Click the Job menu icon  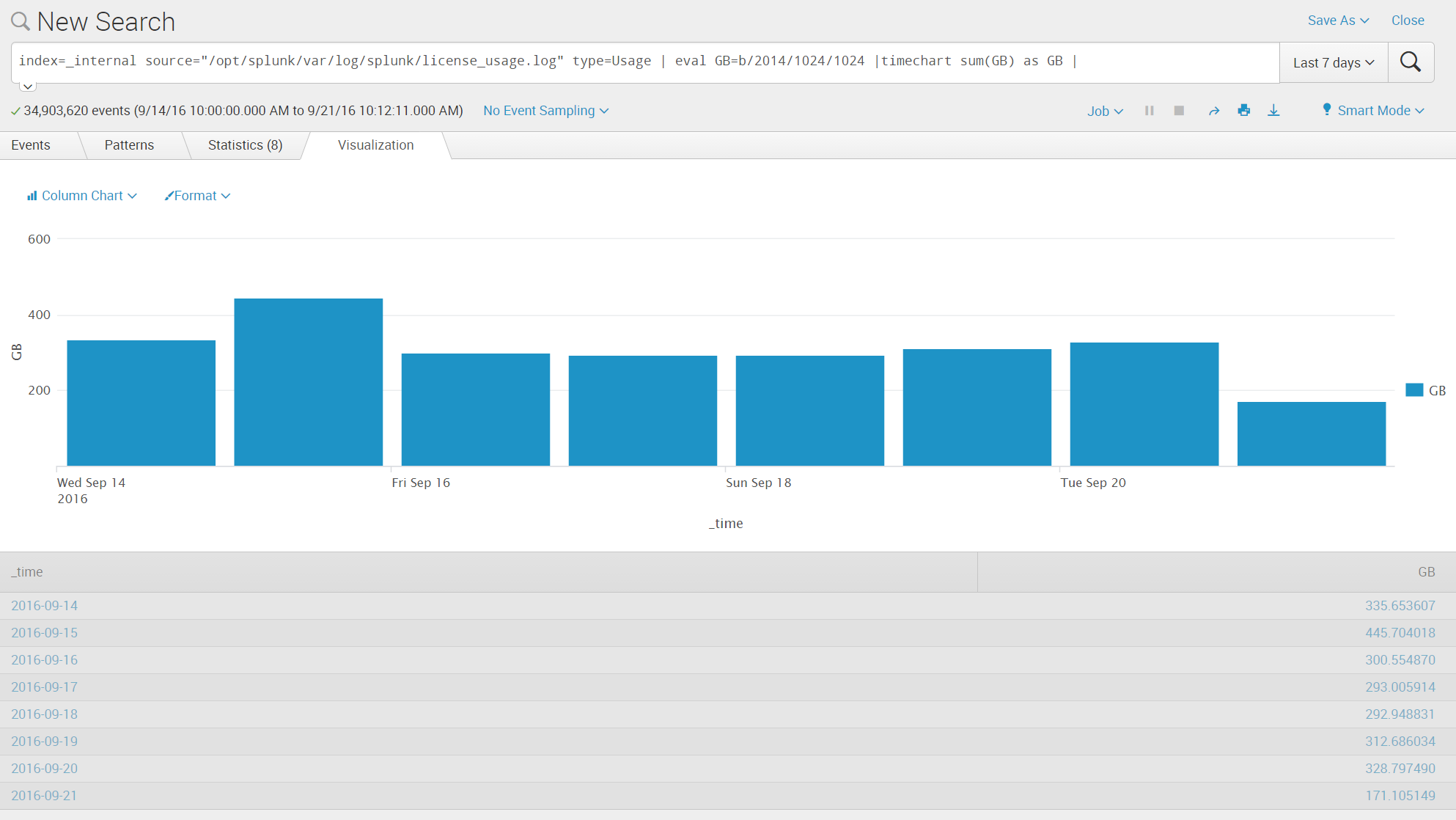click(1104, 110)
